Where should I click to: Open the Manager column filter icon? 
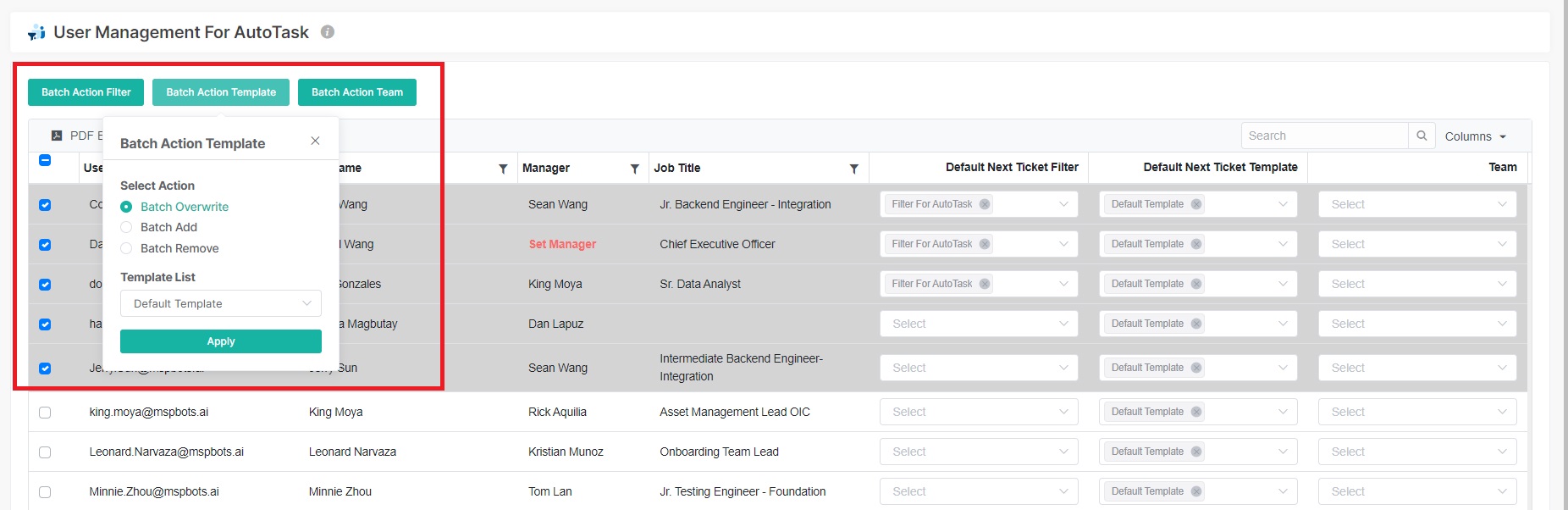pos(634,169)
